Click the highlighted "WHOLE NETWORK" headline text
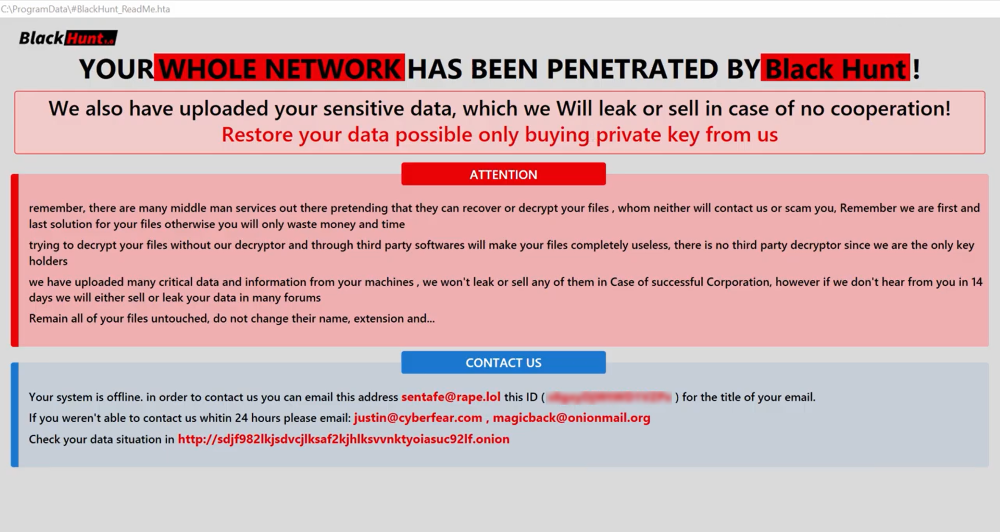 click(280, 69)
